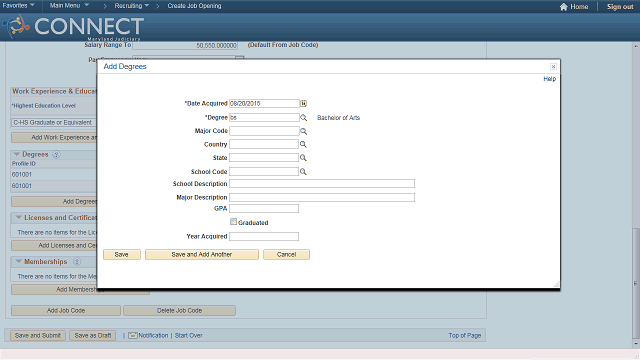Jump to Top of Page link
The image size is (640, 360).
pos(464,336)
